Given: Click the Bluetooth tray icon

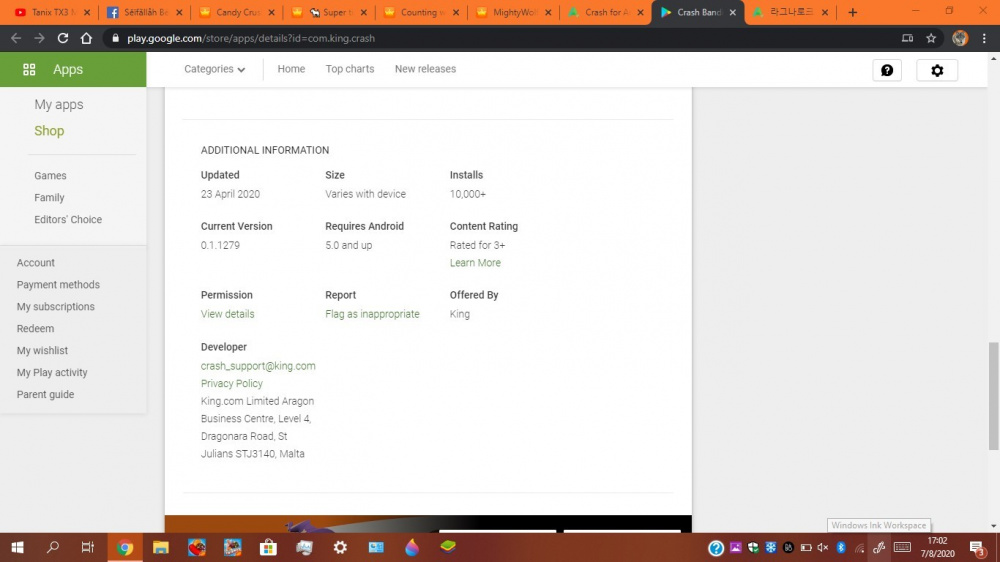Looking at the screenshot, I should point(841,547).
